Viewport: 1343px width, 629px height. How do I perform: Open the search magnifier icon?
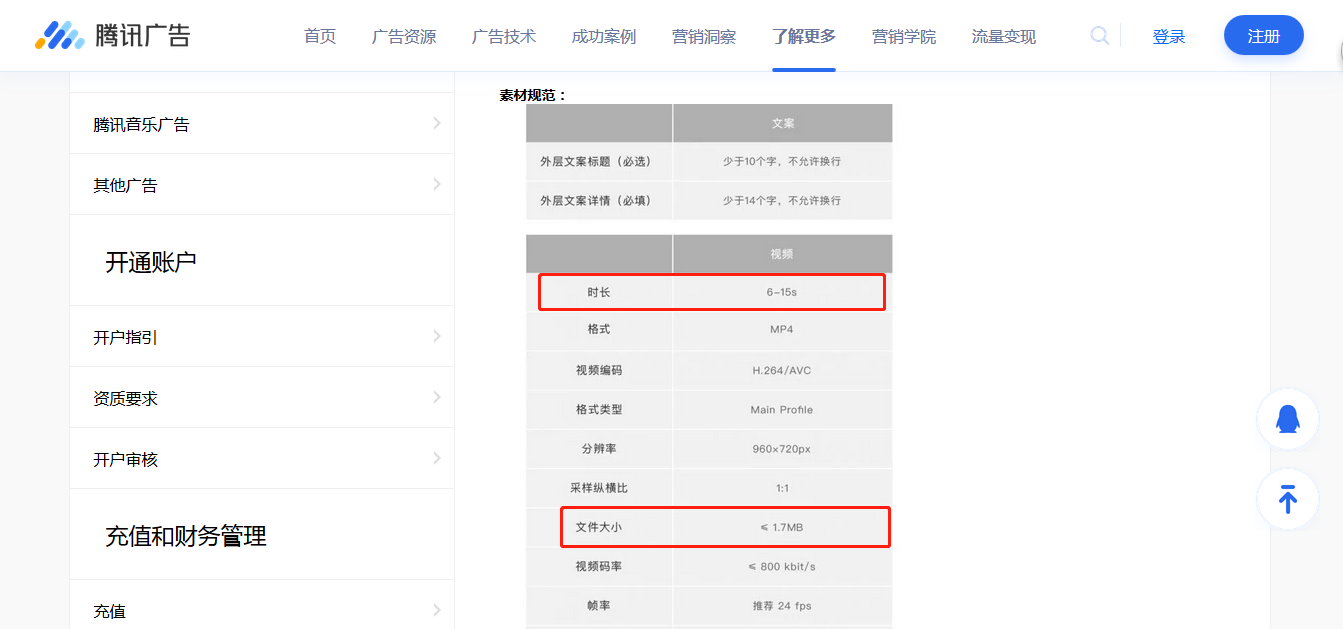point(1099,36)
